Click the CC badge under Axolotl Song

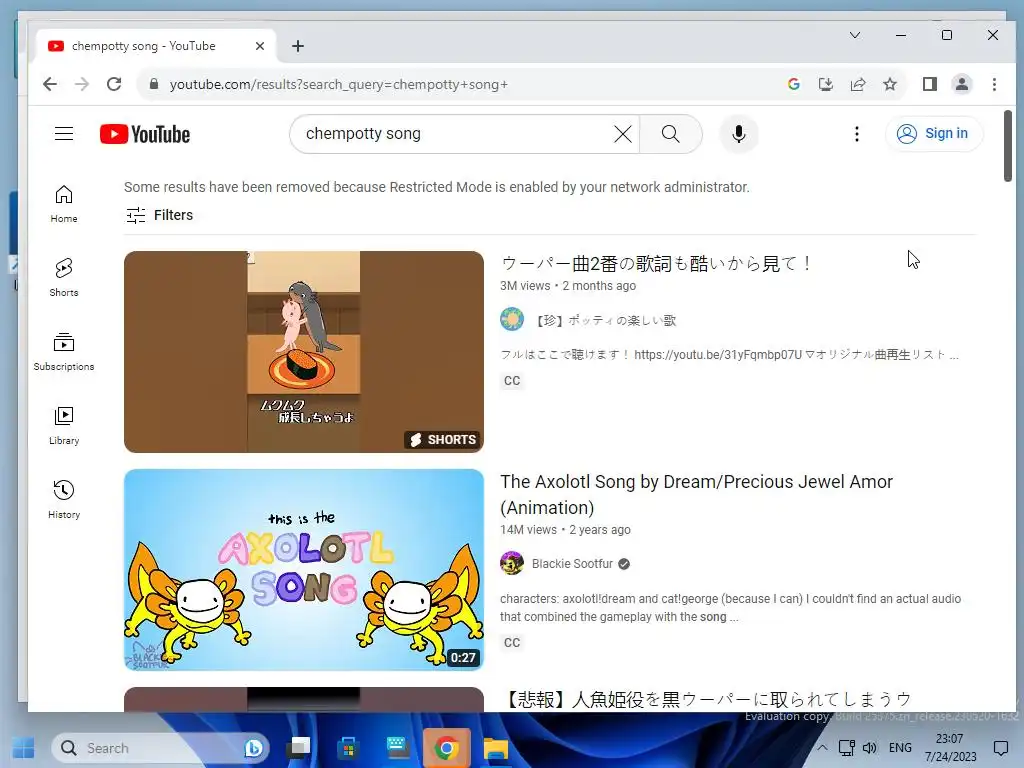coord(512,643)
